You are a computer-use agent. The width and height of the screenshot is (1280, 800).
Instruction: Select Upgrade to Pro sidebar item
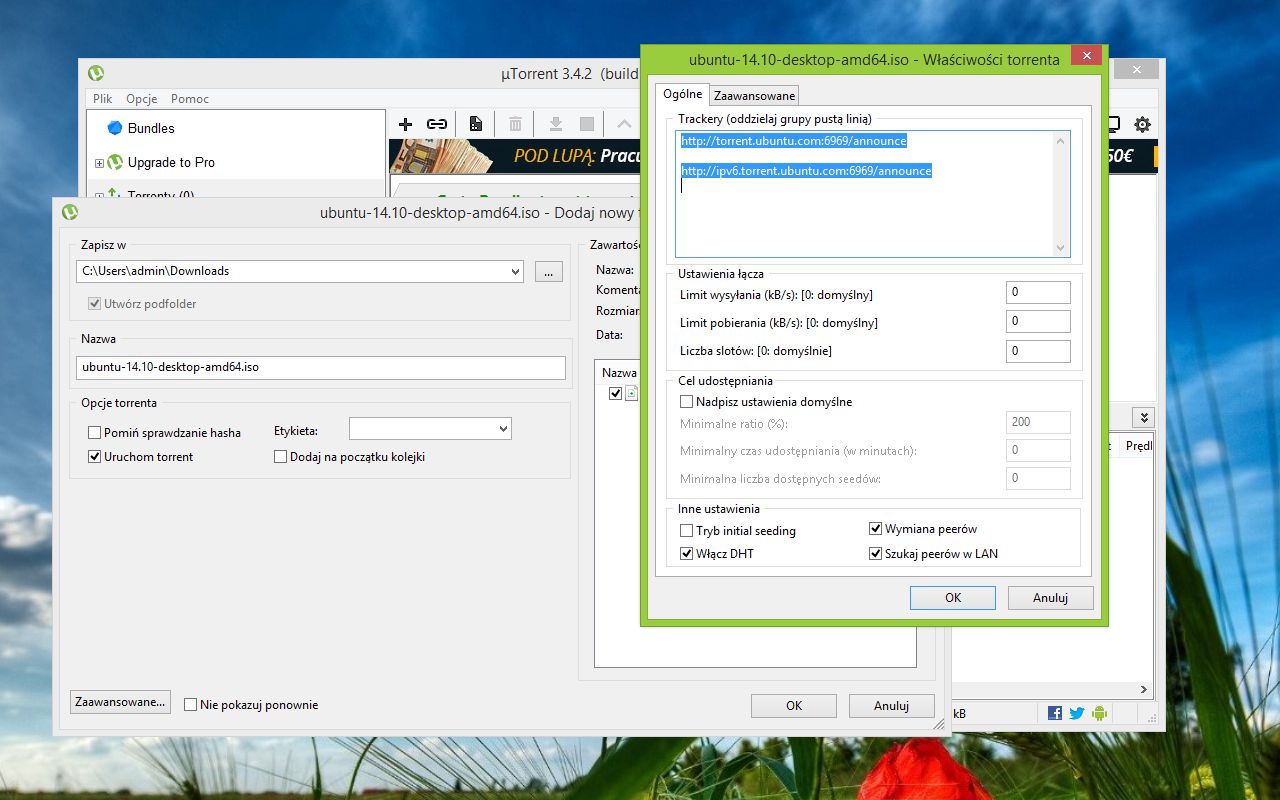(171, 162)
